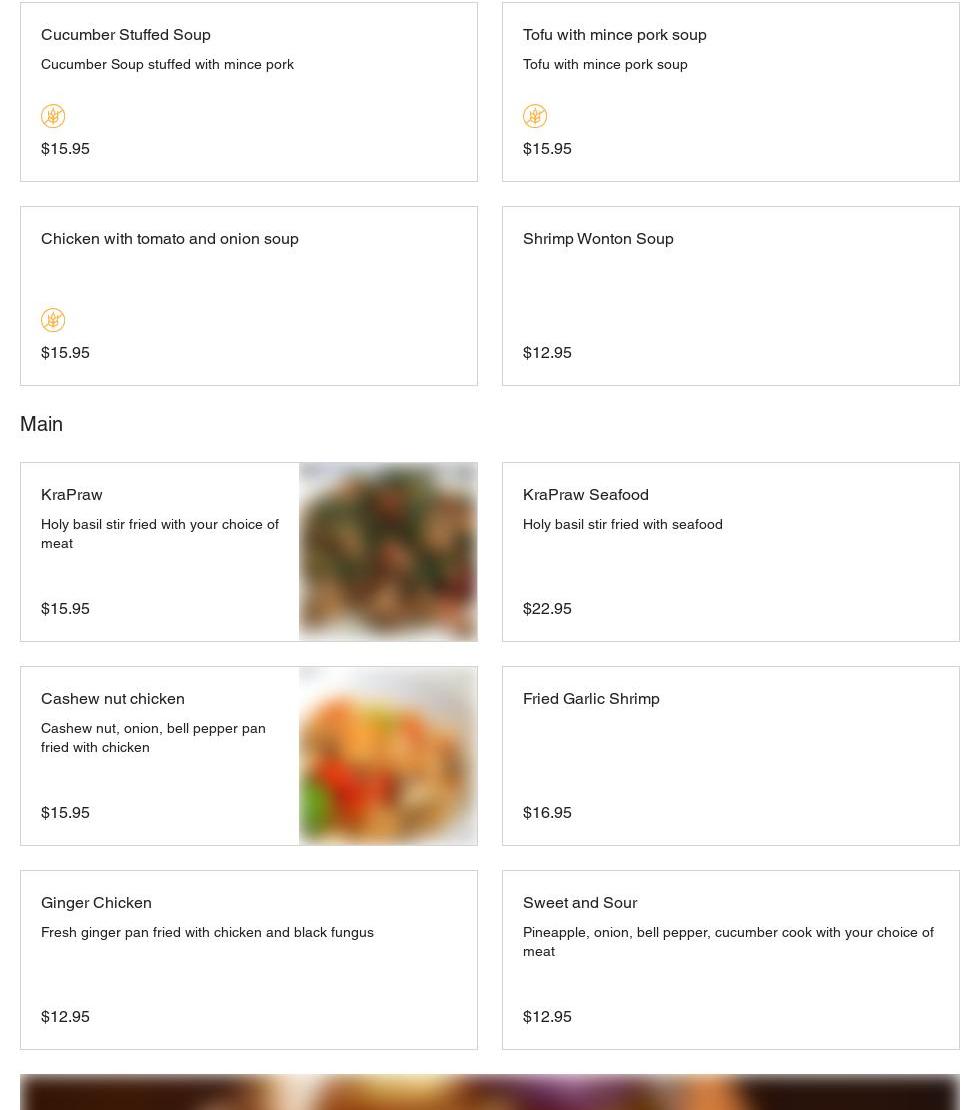This screenshot has width=965, height=1110.
Task: Click gluten-free icon on Tofu with mince pork soup
Action: [x=535, y=116]
